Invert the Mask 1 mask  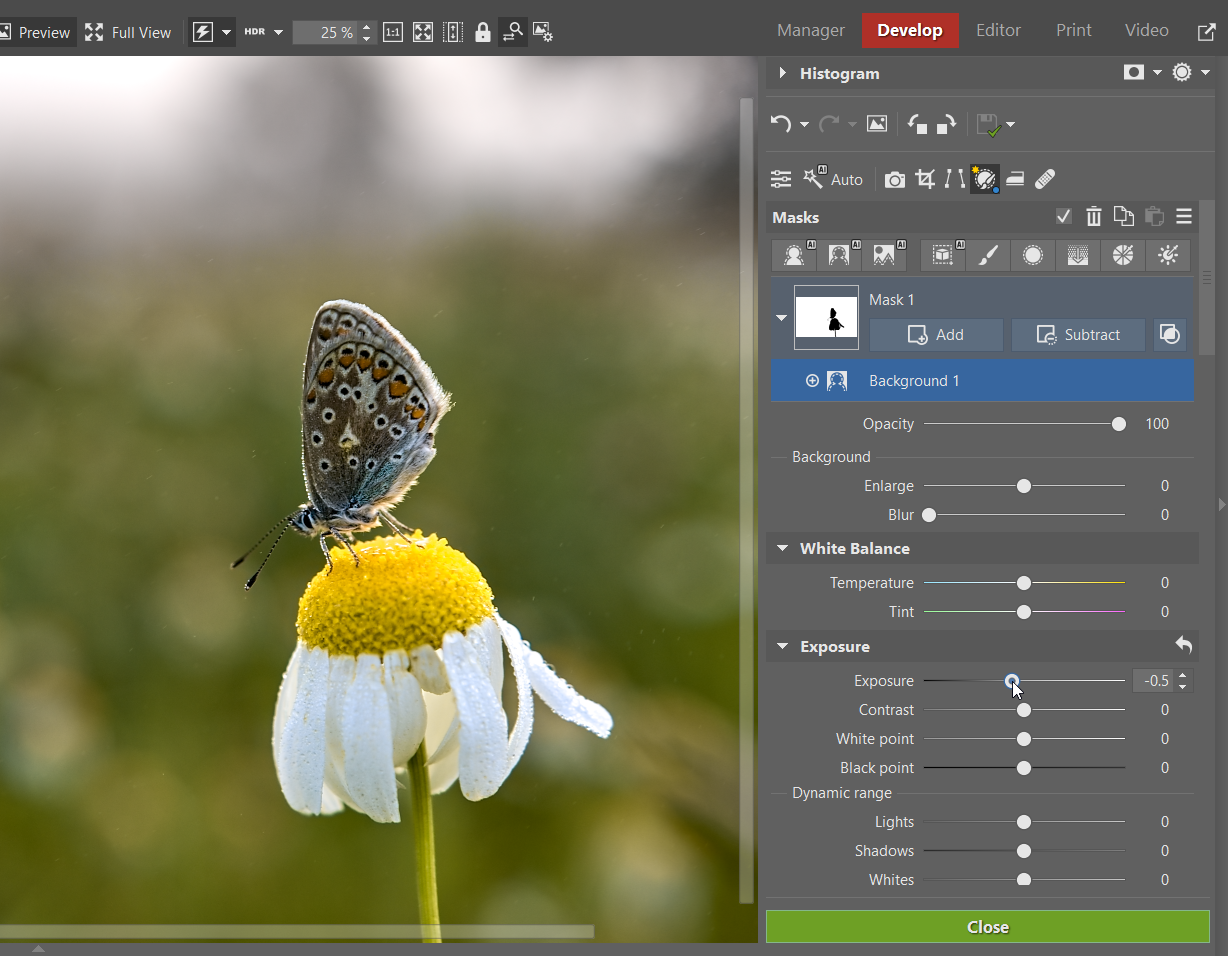point(1170,335)
